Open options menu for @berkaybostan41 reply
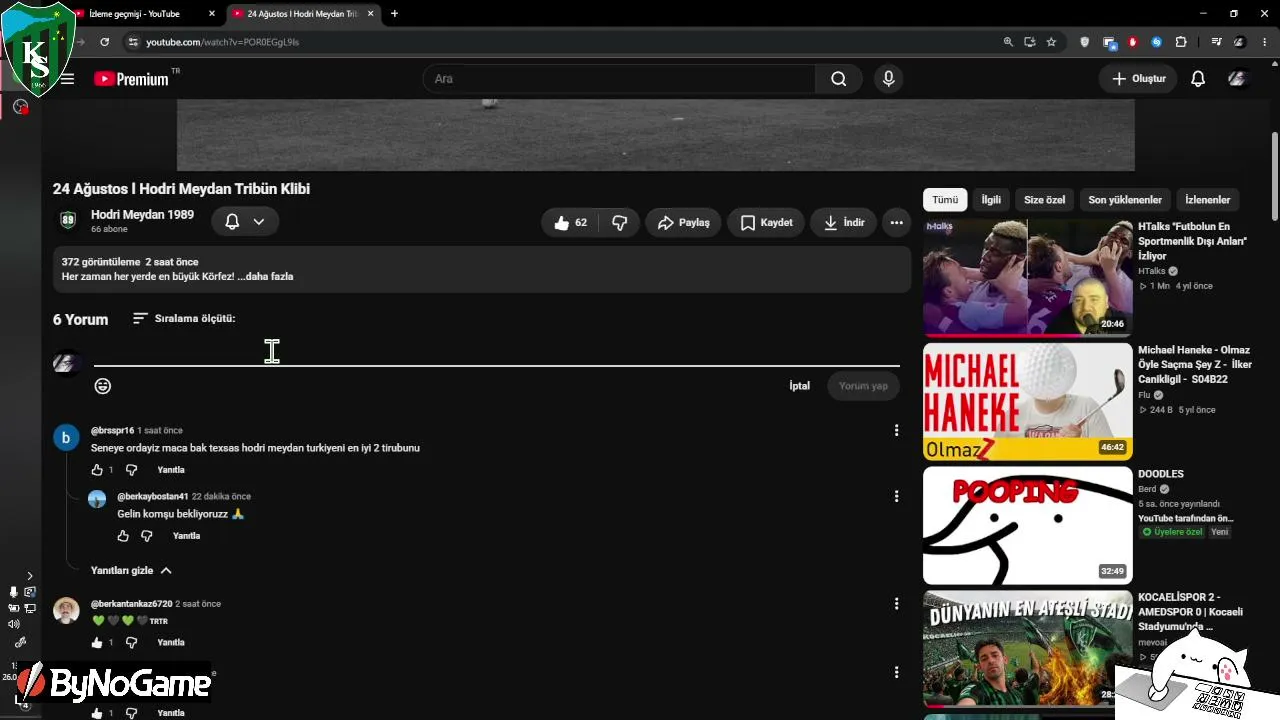The width and height of the screenshot is (1280, 720). pos(896,497)
